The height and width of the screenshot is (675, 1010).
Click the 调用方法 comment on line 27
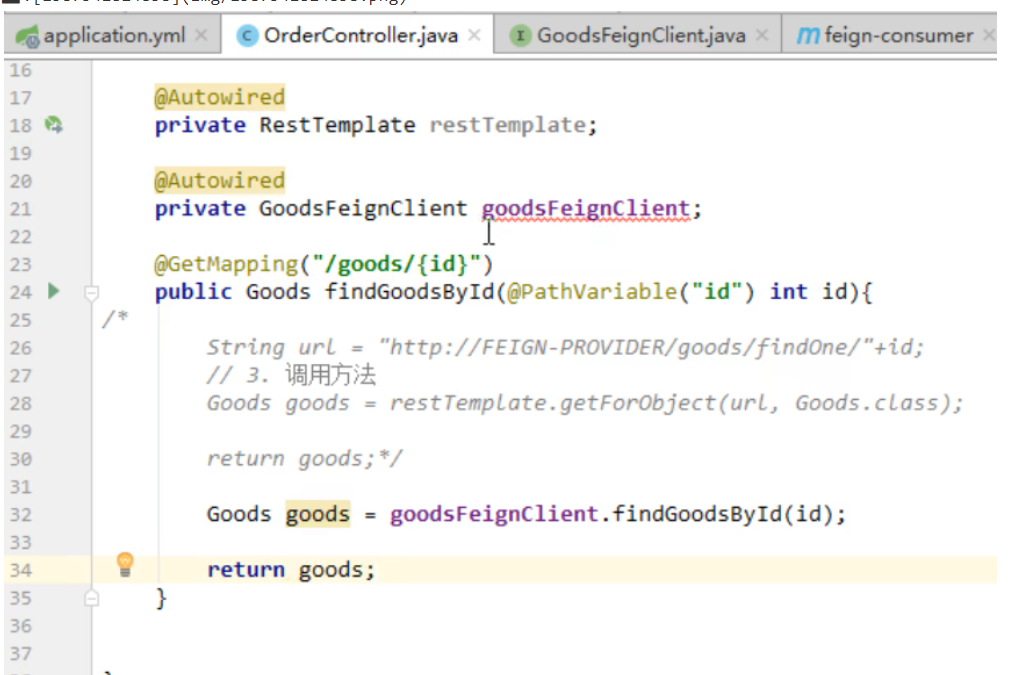(330, 375)
